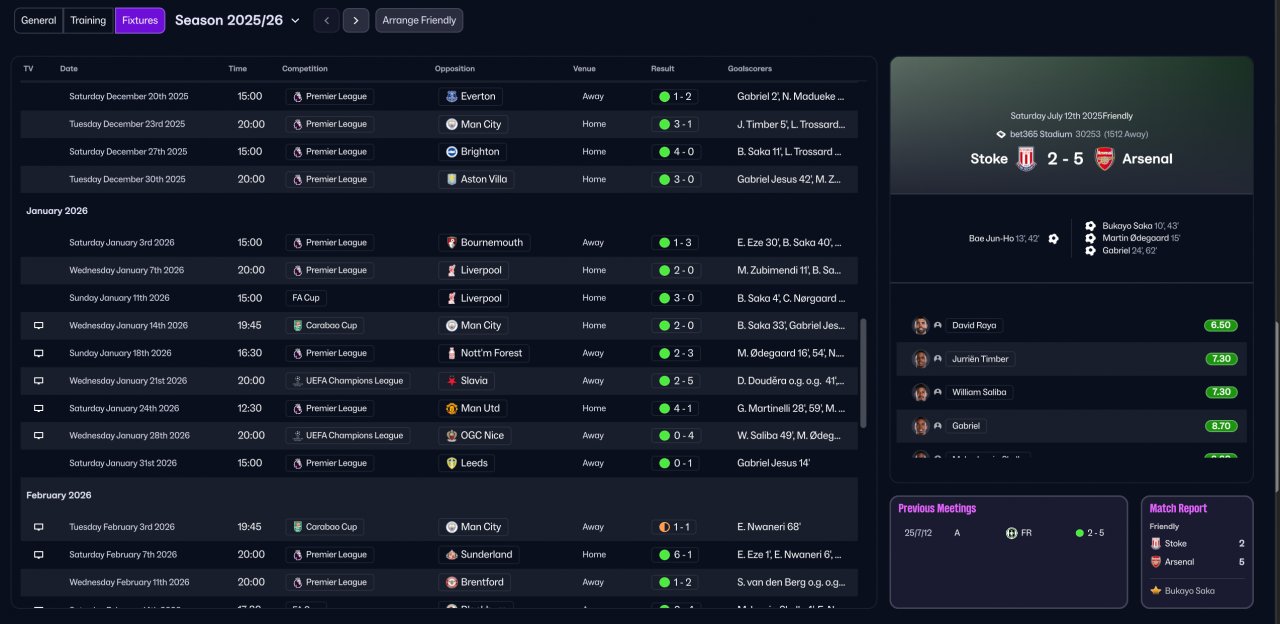Click the Man City badge on December 23rd row
The image size is (1280, 624).
point(451,124)
